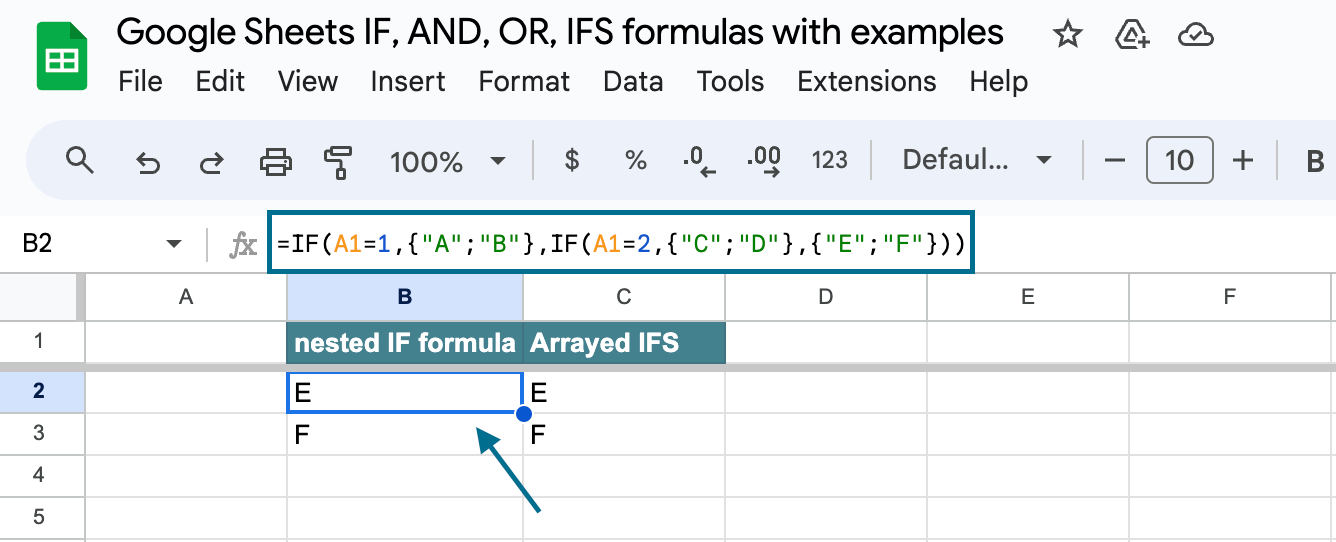1336x542 pixels.
Task: Open the Data menu
Action: click(633, 81)
